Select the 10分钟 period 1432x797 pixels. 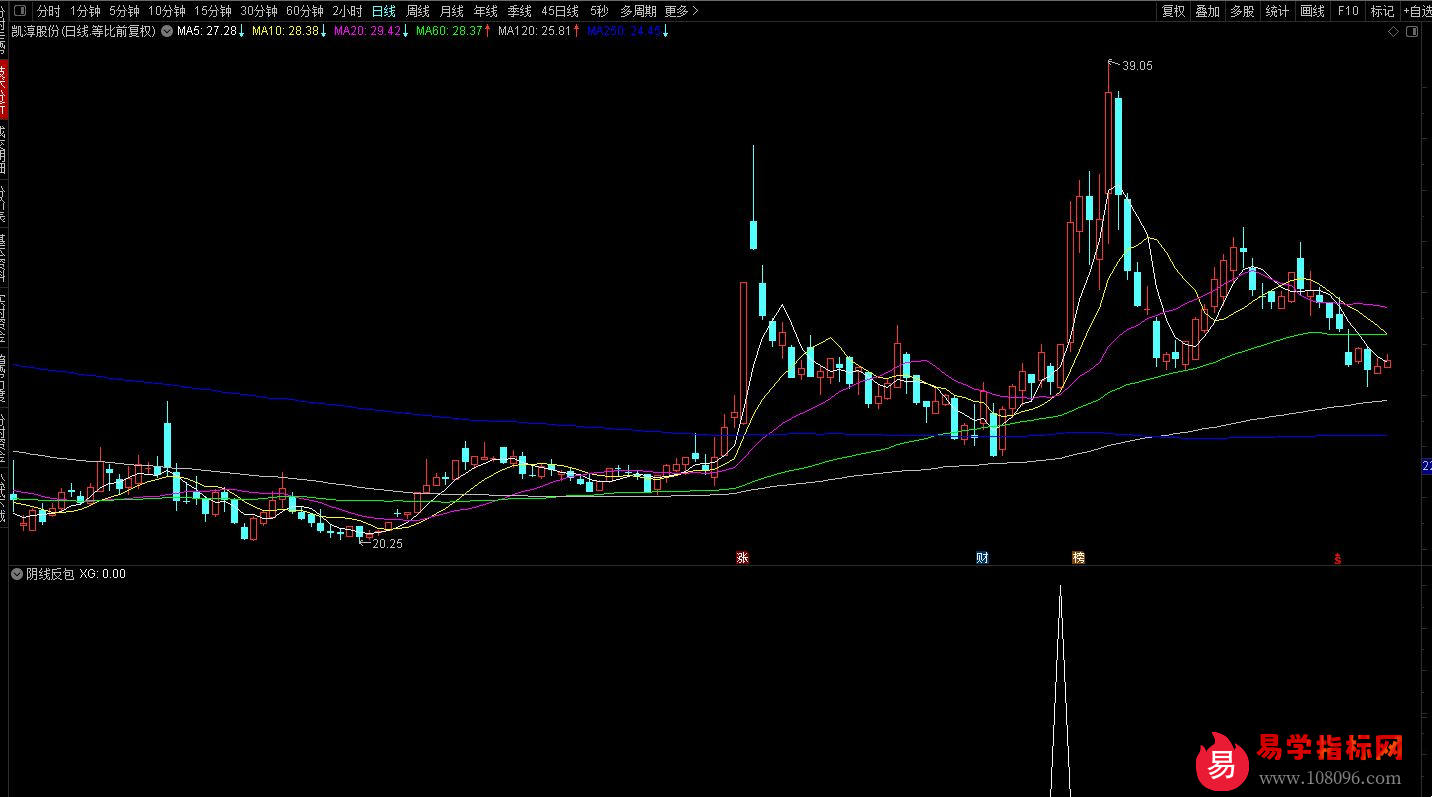166,11
